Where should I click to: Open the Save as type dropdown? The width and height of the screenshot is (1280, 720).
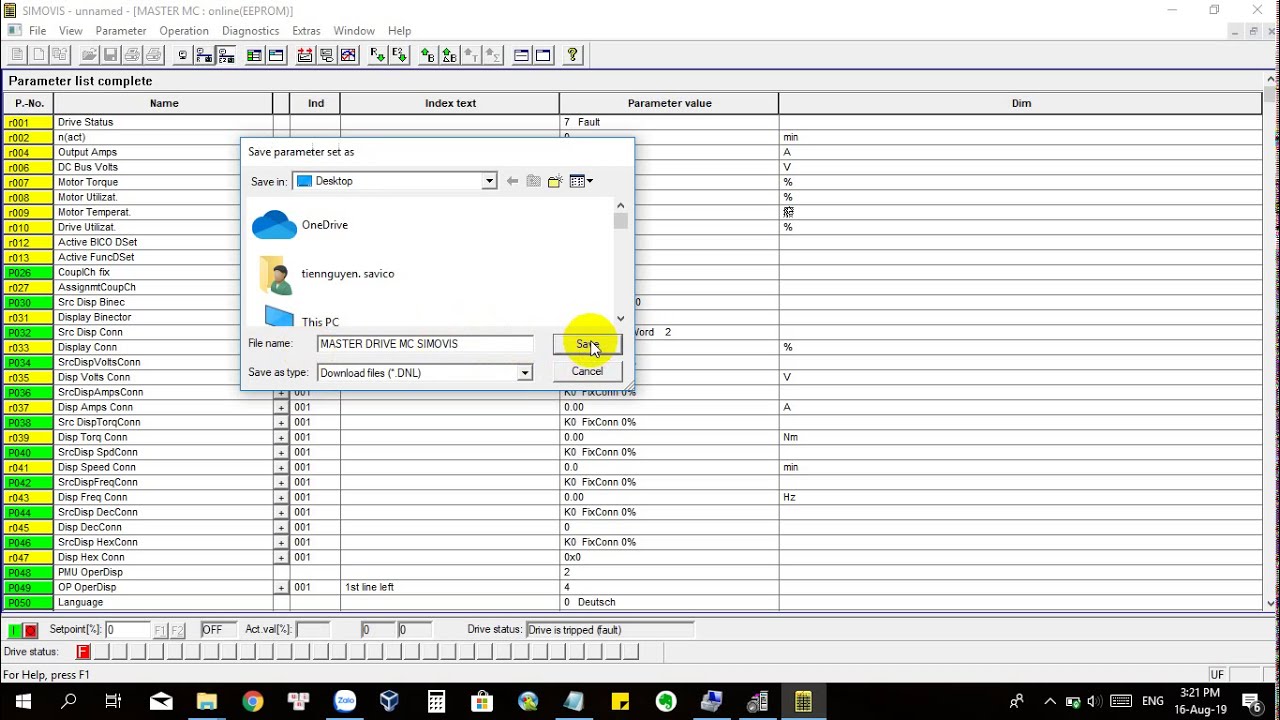click(524, 373)
